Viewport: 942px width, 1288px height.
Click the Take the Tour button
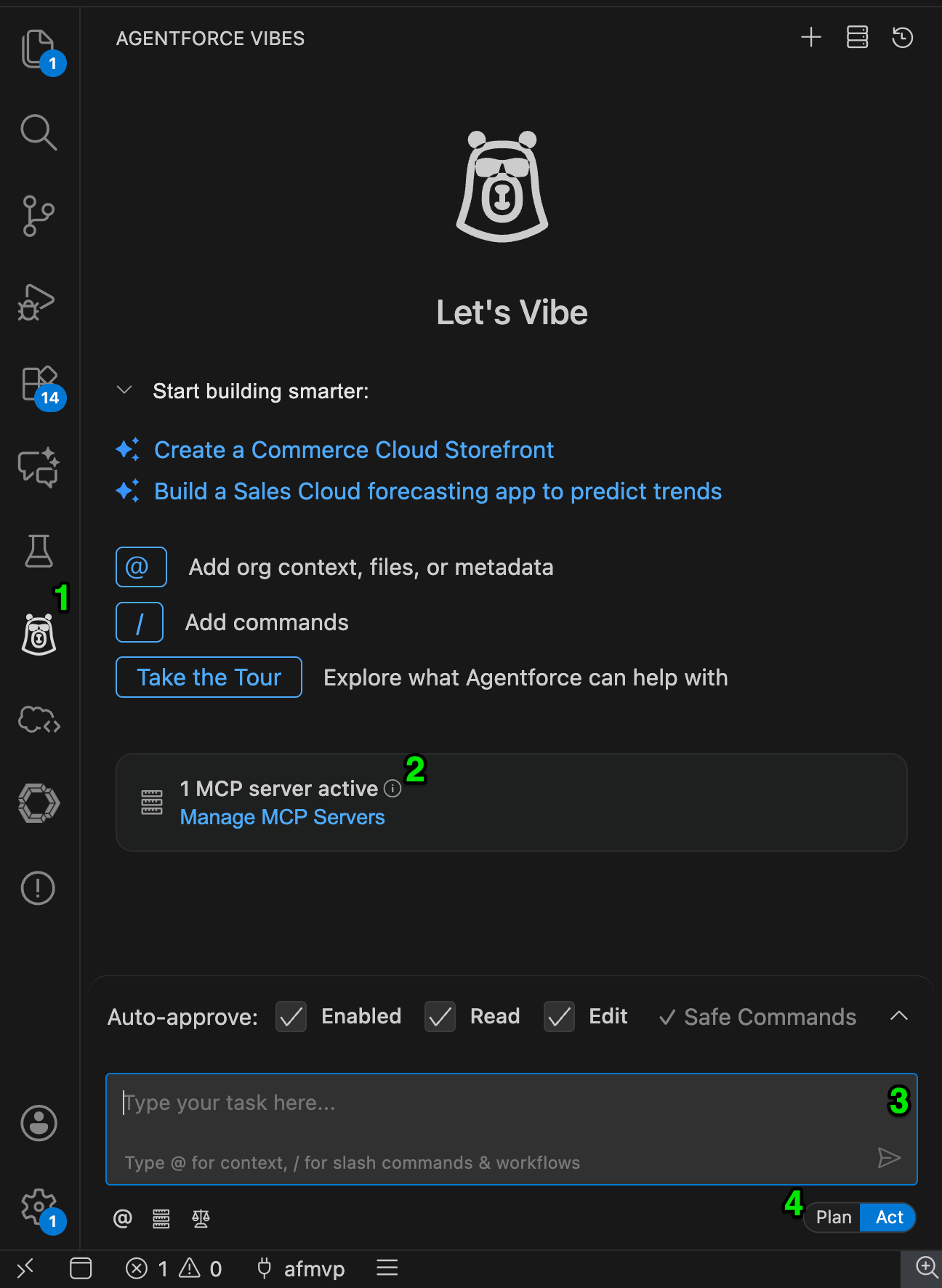(x=209, y=677)
